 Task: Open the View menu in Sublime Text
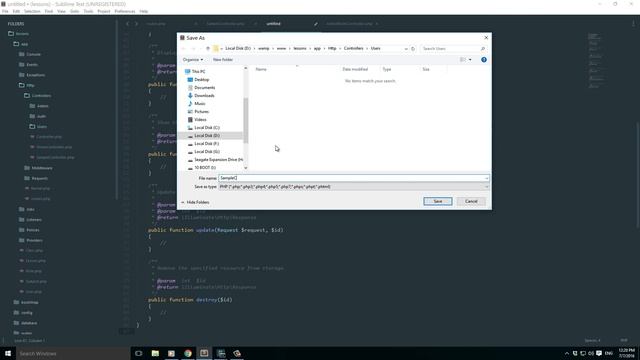pos(61,11)
